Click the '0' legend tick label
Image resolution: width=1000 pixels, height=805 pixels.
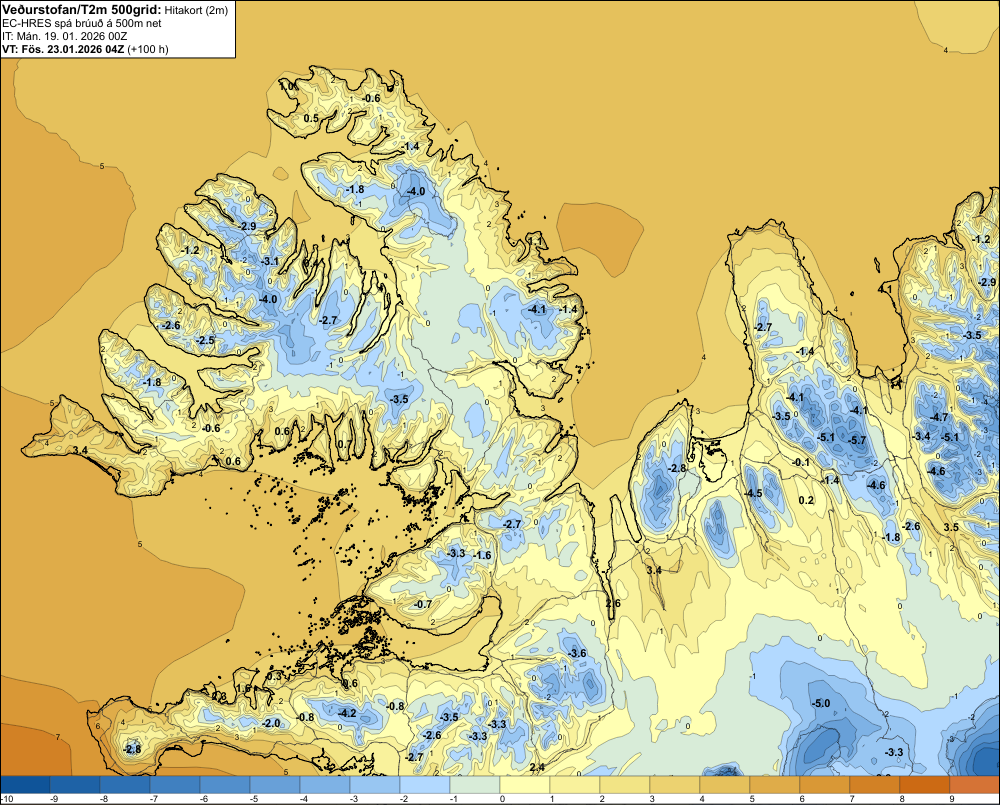click(502, 799)
